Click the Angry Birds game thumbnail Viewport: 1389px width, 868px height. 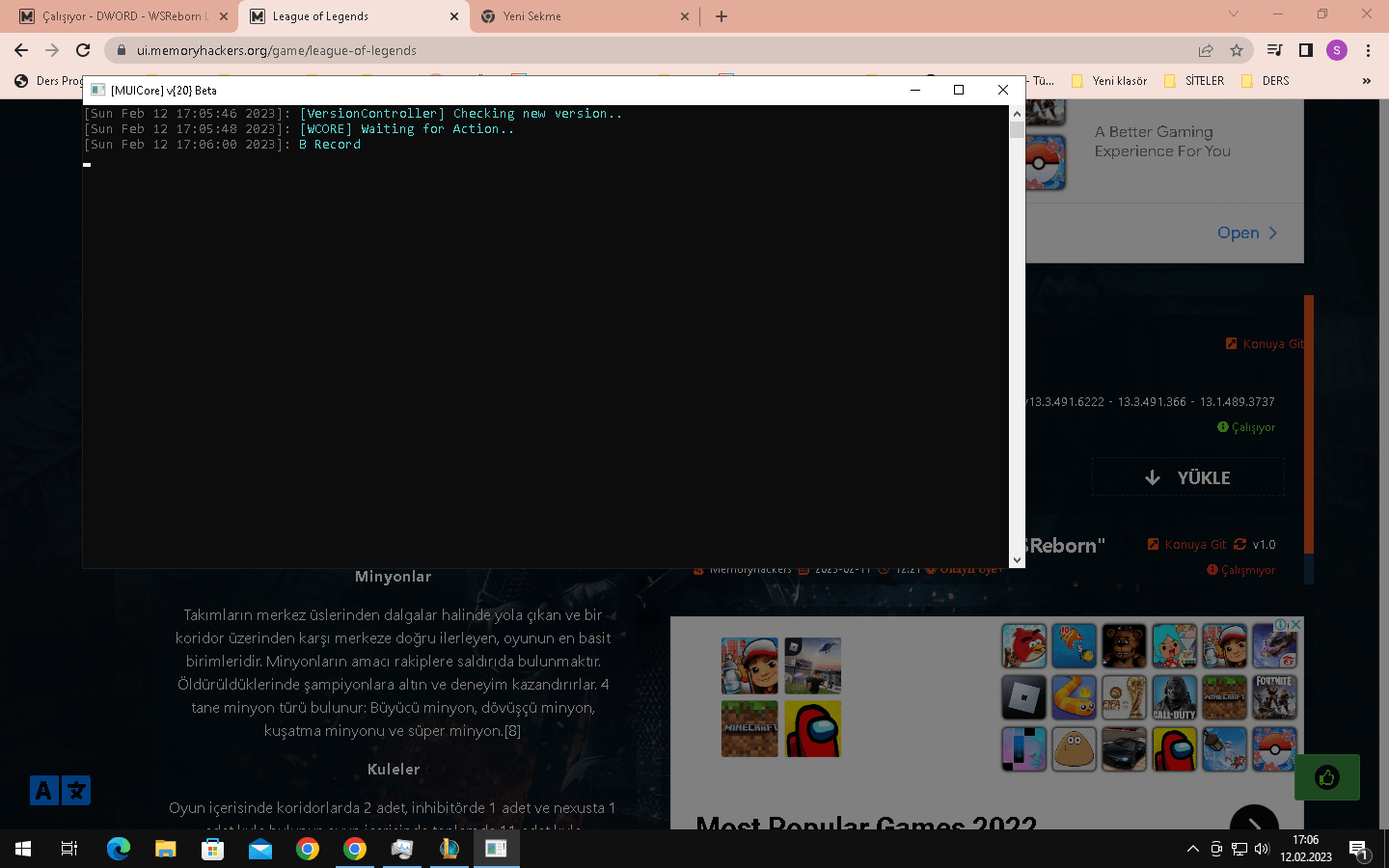tap(1023, 646)
